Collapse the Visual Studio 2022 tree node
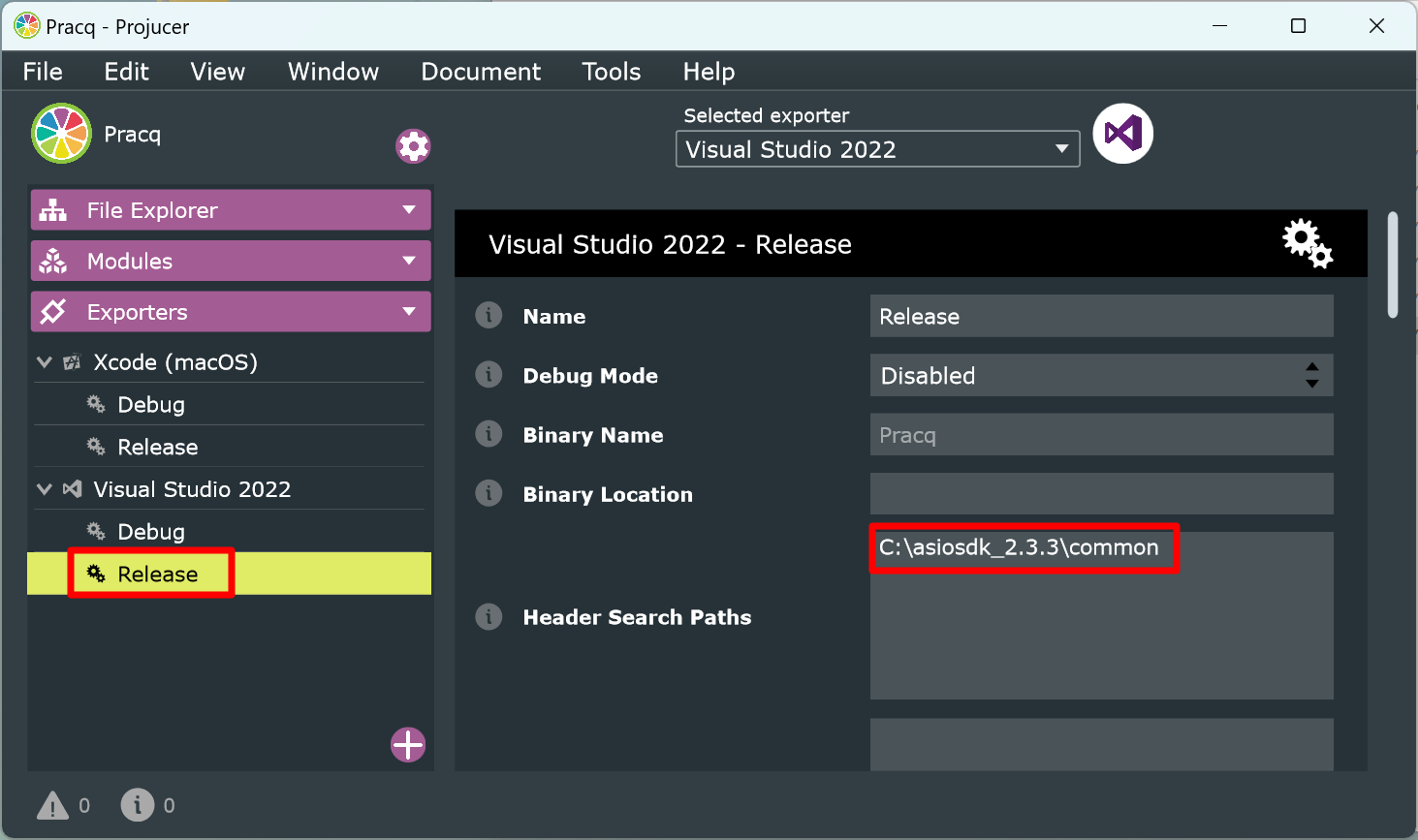 tap(44, 489)
